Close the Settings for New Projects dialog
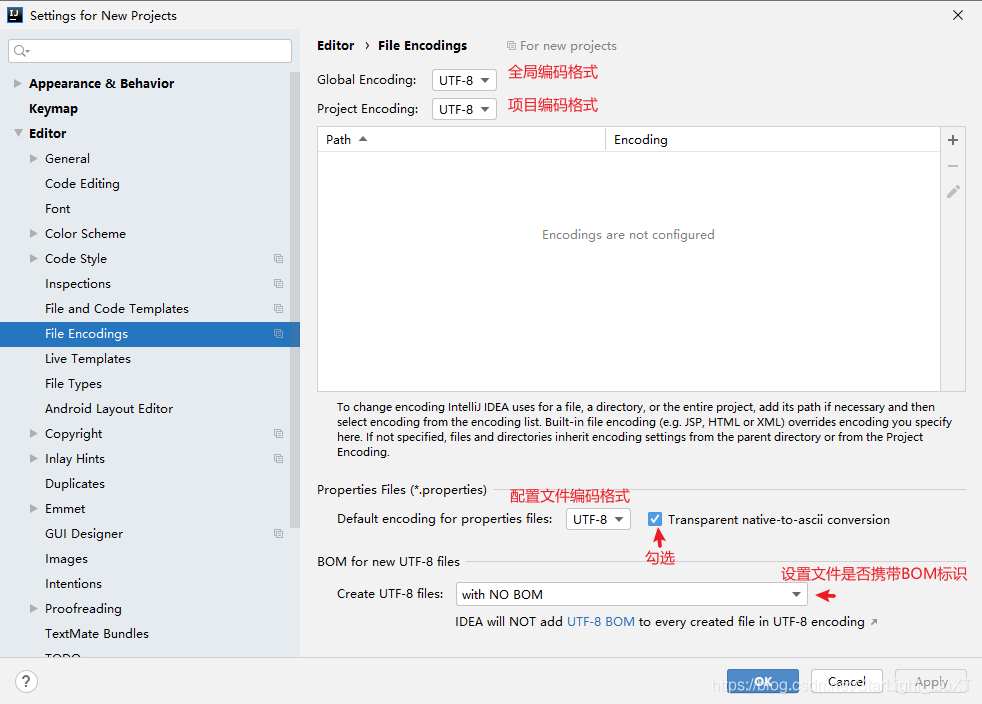The image size is (982, 704). pyautogui.click(x=958, y=15)
